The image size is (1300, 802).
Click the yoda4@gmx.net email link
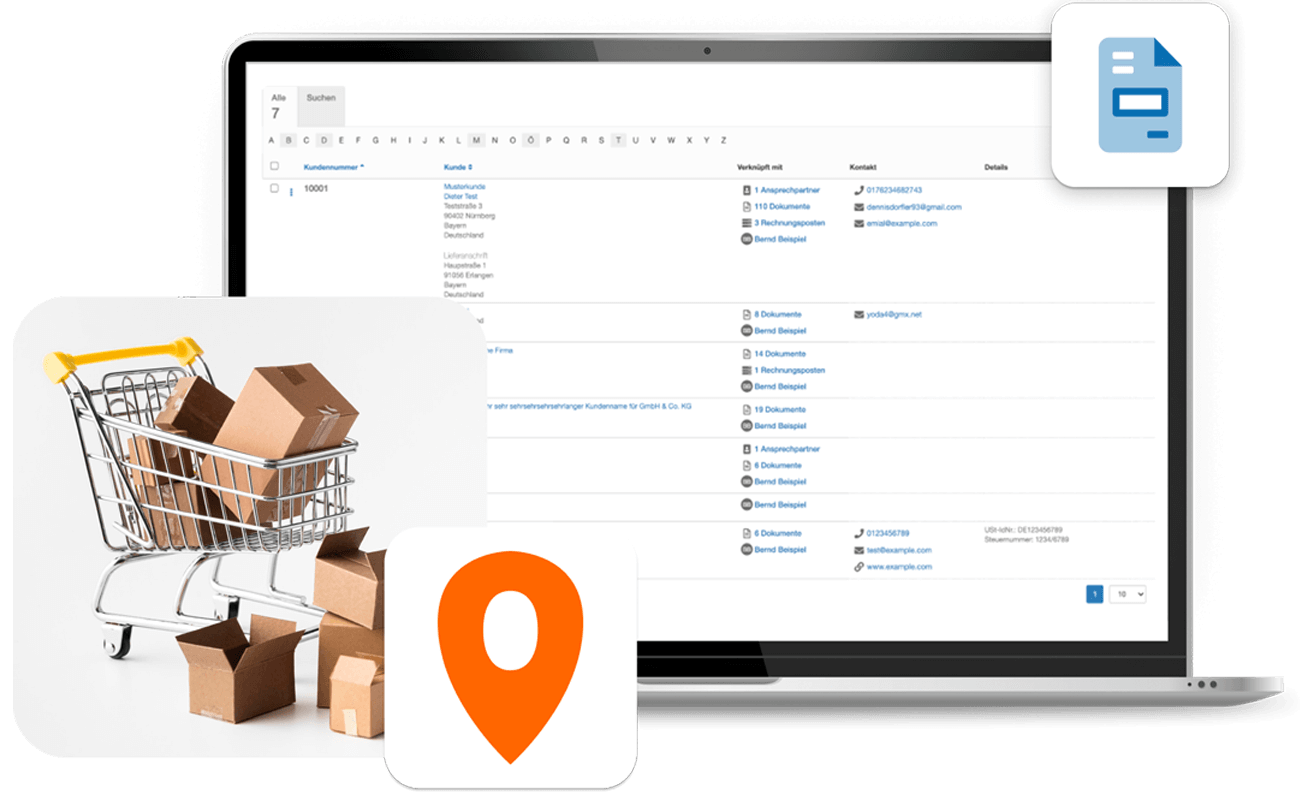pos(894,314)
